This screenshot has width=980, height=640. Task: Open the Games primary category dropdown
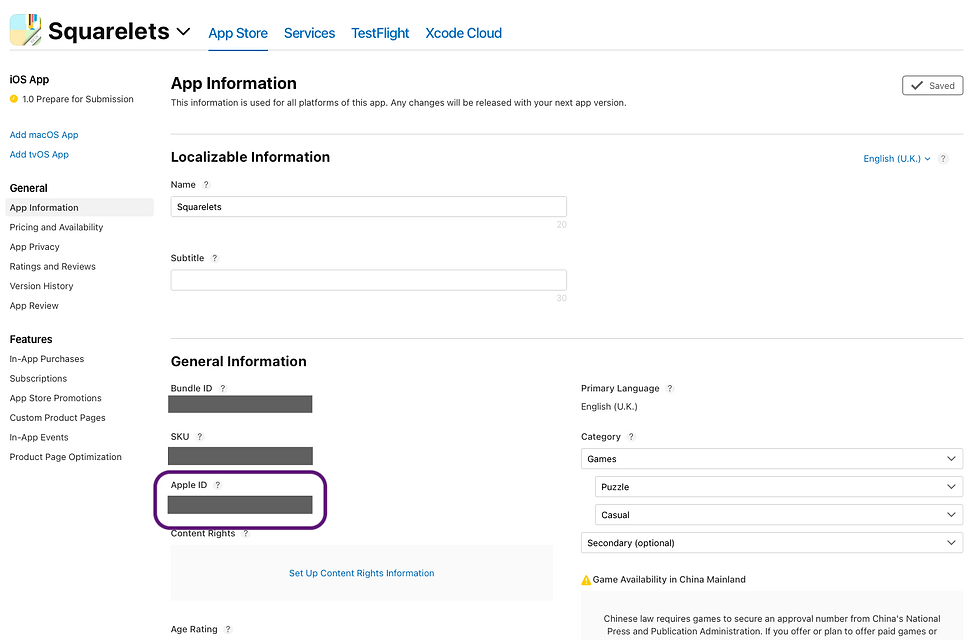[x=772, y=459]
